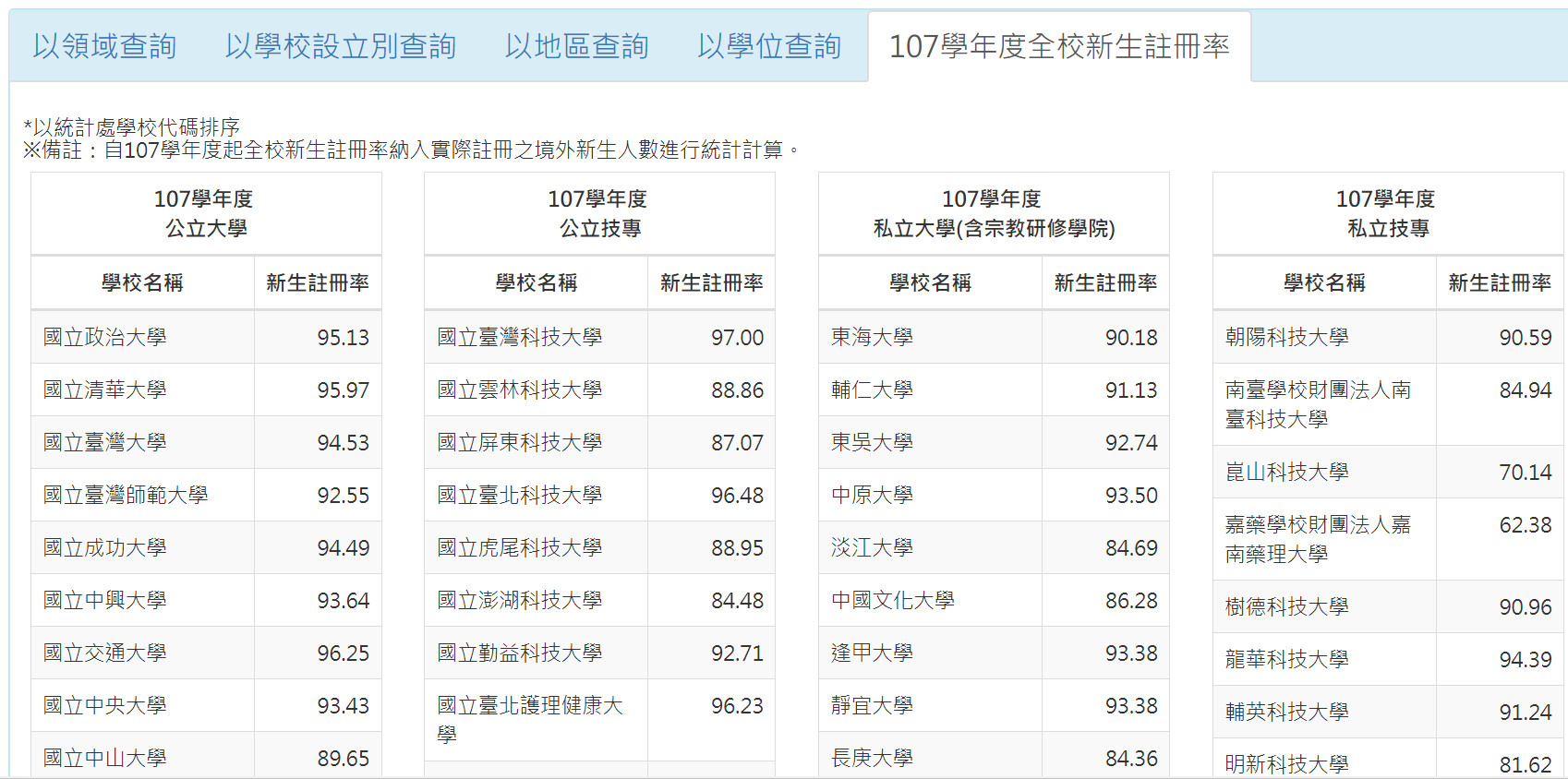Click the 62.38 rate value
The image size is (1568, 779).
point(1526,525)
